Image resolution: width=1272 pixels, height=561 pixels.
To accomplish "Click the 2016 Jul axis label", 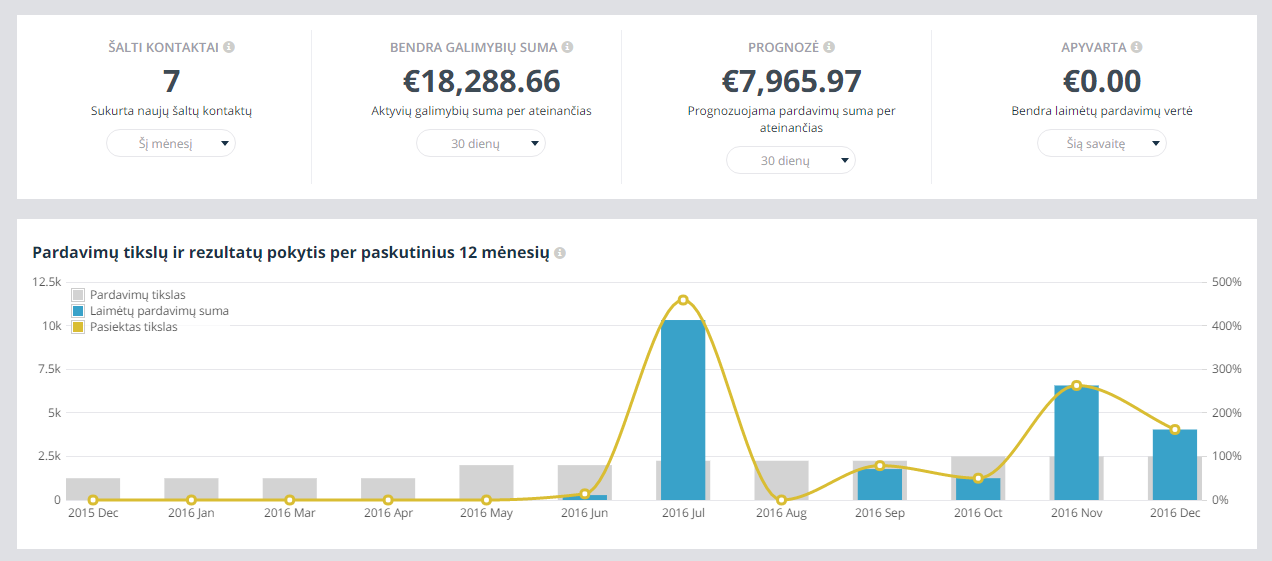I will (x=683, y=514).
